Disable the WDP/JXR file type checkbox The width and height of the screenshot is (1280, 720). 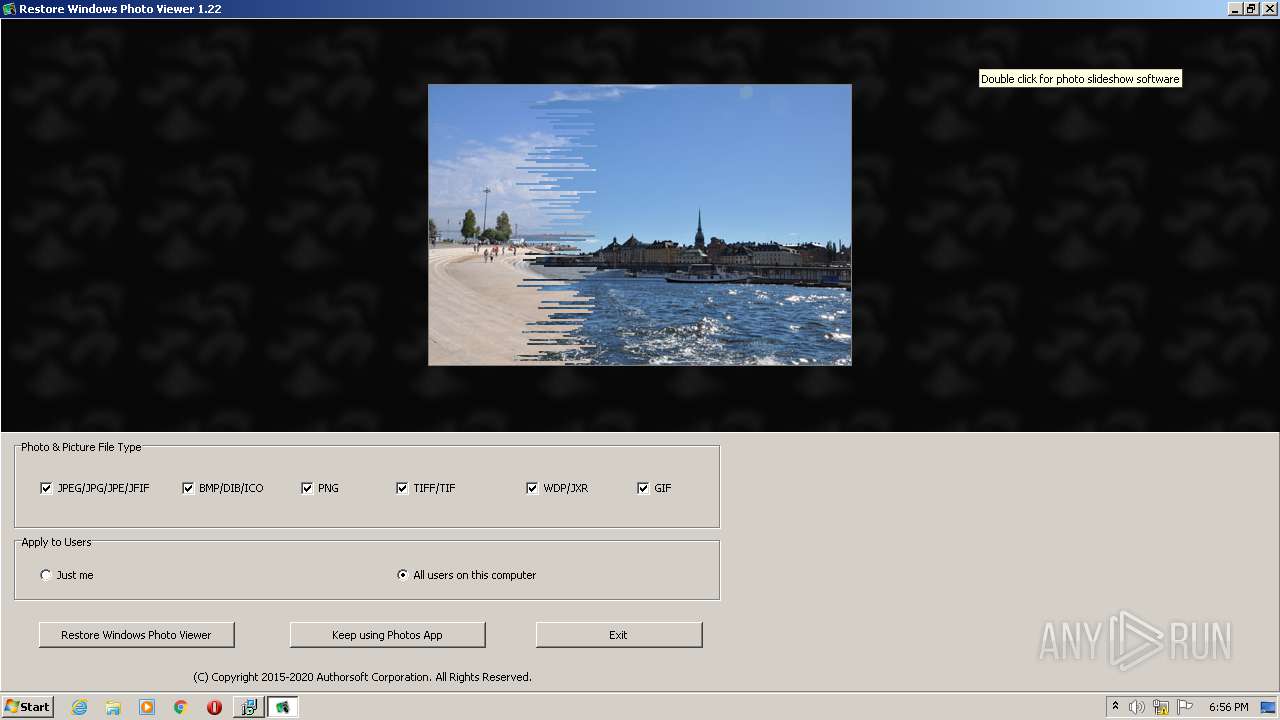point(532,488)
